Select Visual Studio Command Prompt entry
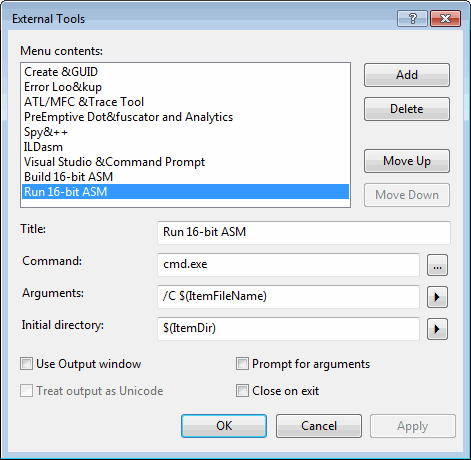Image resolution: width=471 pixels, height=460 pixels. pyautogui.click(x=185, y=162)
